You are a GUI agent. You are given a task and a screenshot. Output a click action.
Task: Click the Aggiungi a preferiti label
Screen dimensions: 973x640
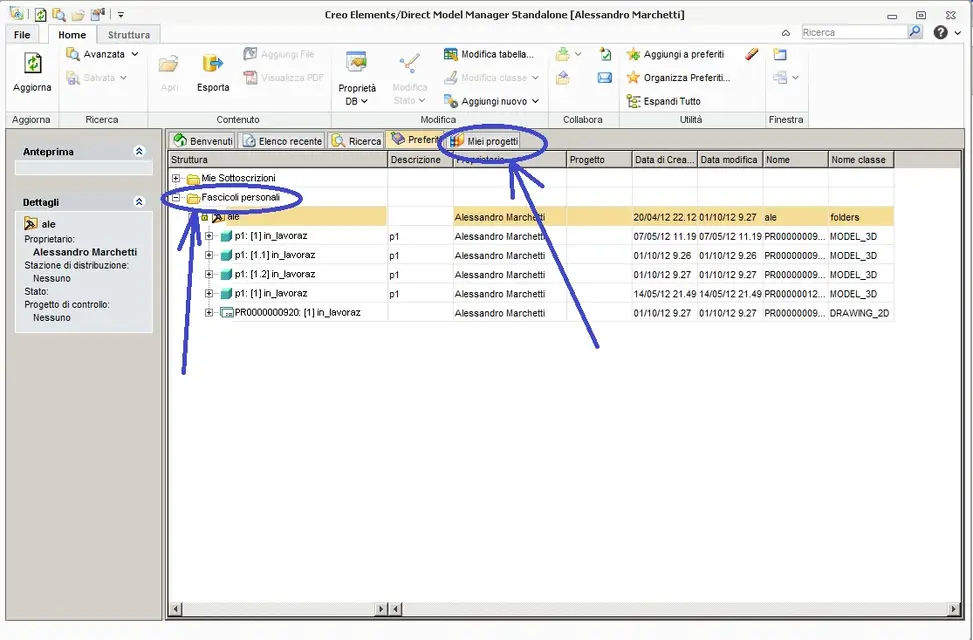point(684,54)
